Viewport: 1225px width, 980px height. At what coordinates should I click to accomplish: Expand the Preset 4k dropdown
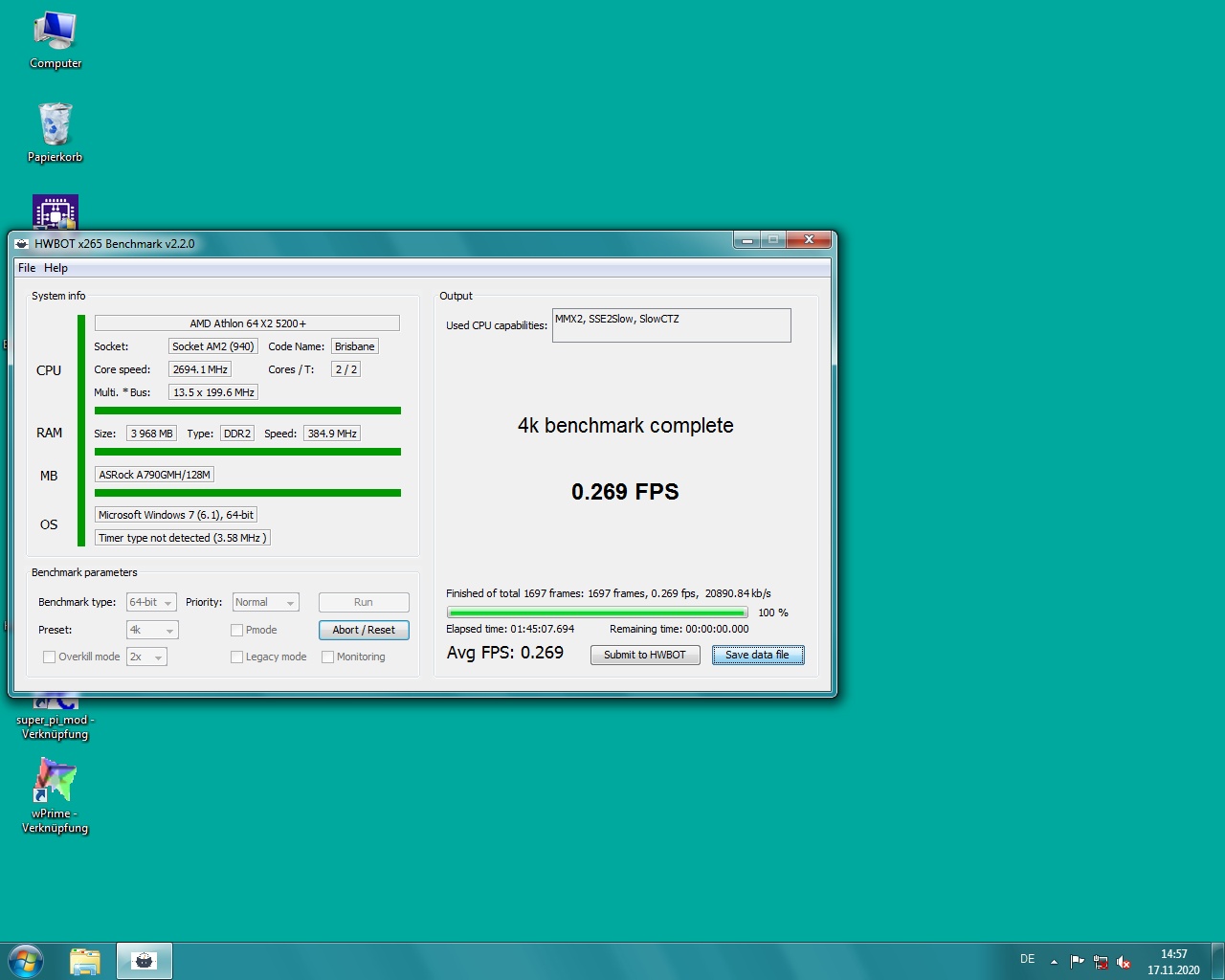[152, 630]
